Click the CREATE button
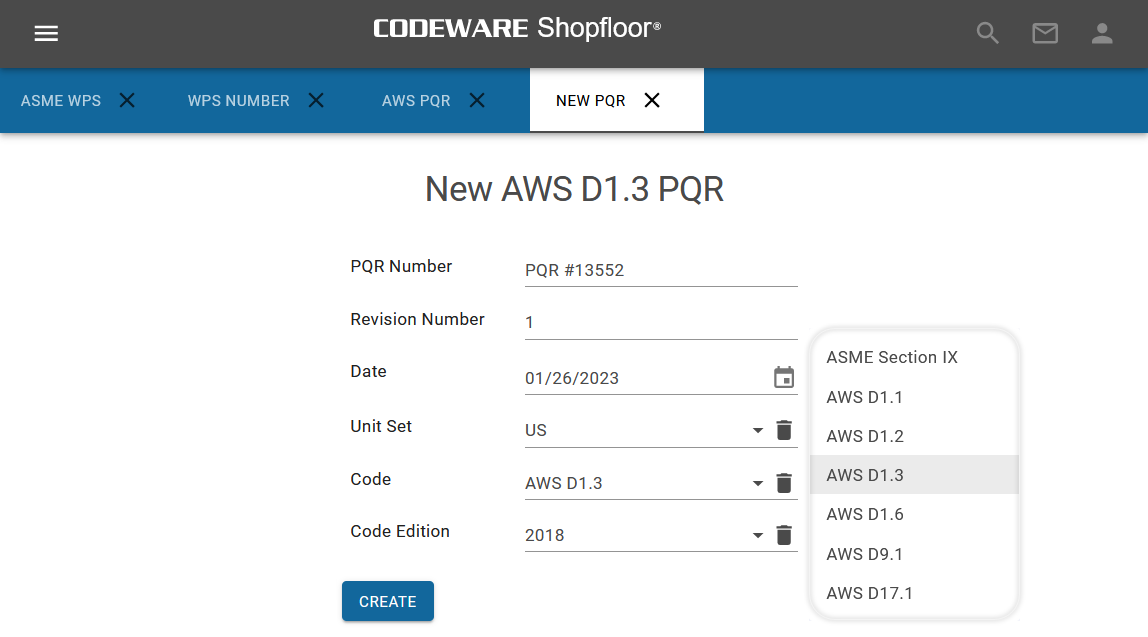Viewport: 1148px width, 637px height. (387, 601)
